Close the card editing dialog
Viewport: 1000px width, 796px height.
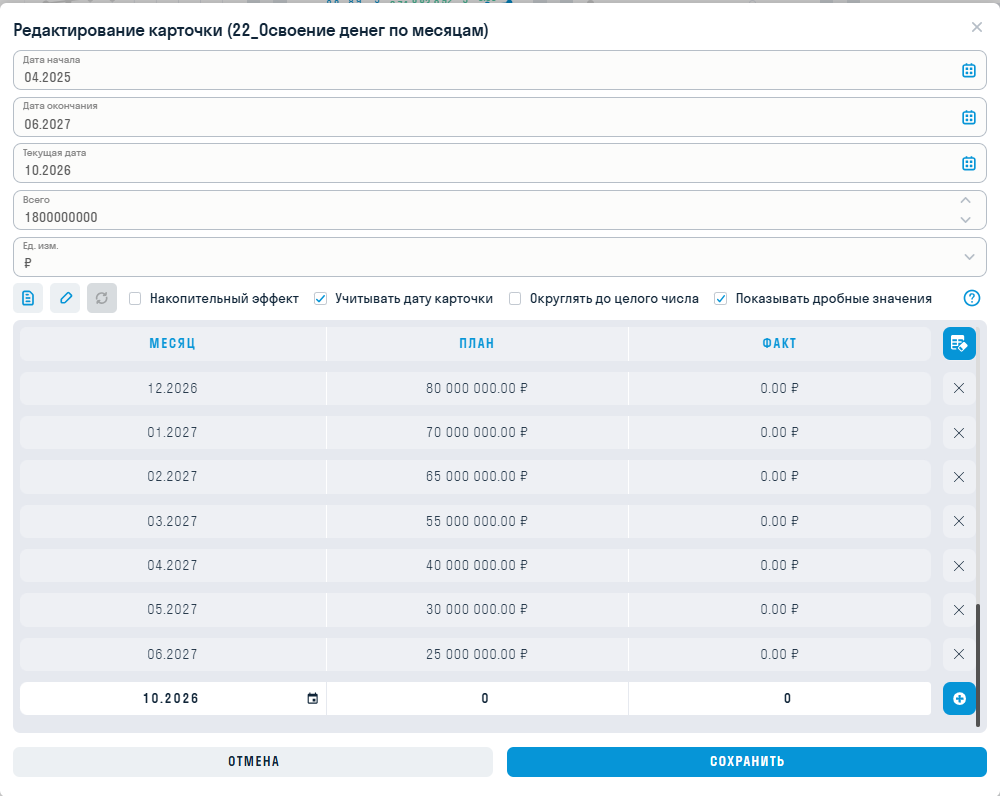point(976,27)
